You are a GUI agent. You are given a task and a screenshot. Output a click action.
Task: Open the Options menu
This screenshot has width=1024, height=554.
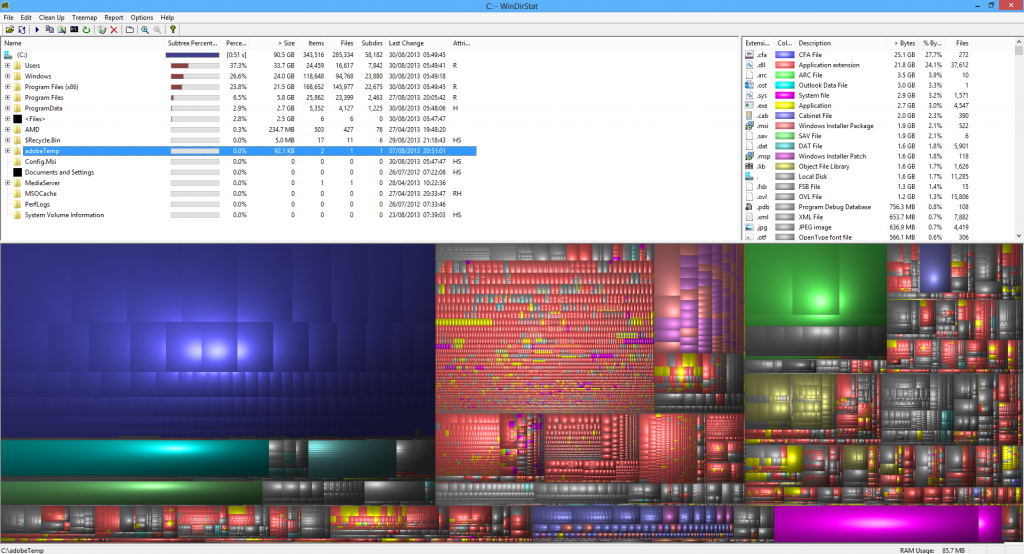142,18
